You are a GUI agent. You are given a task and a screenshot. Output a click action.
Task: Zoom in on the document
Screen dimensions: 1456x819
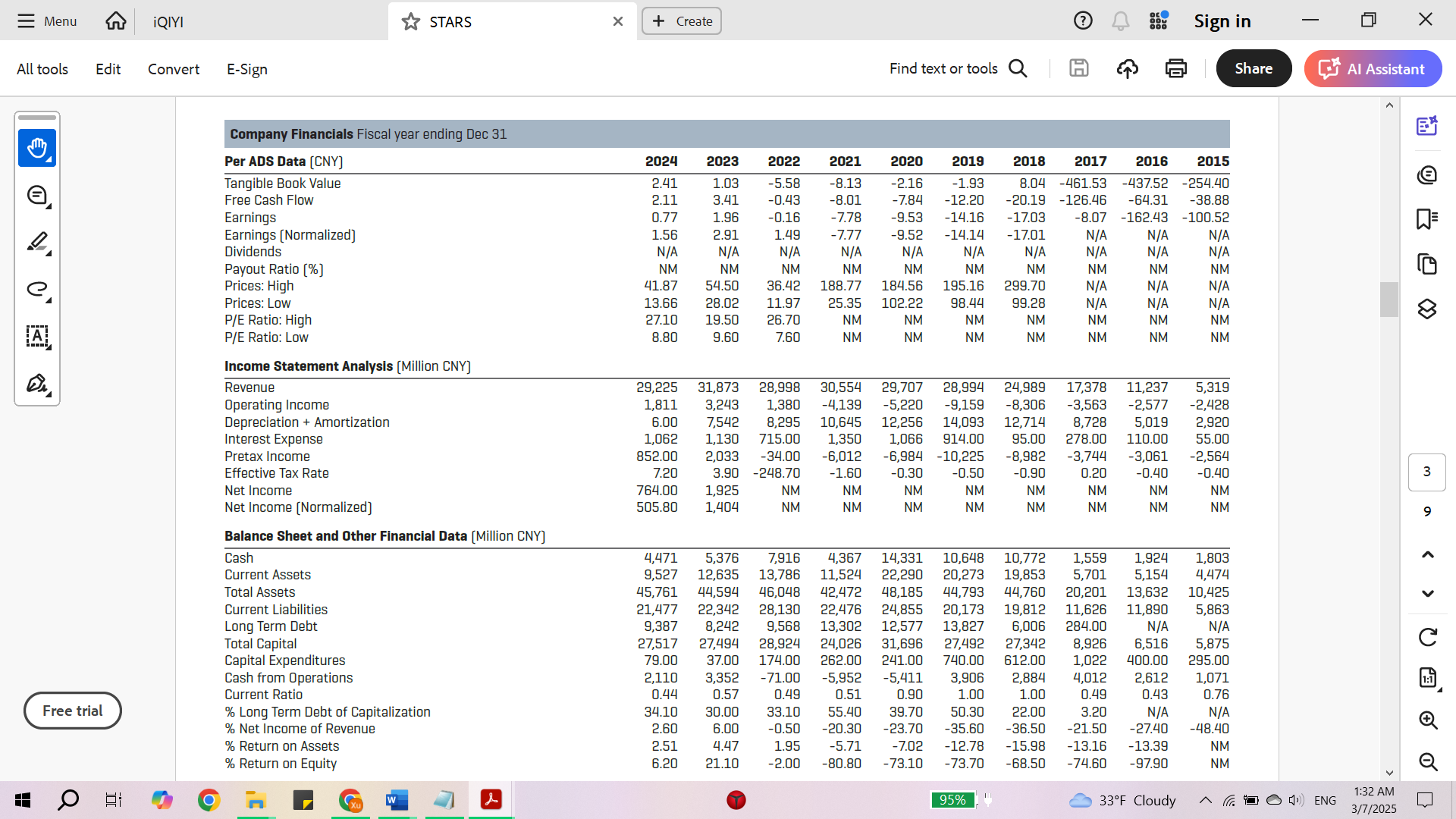coord(1428,720)
